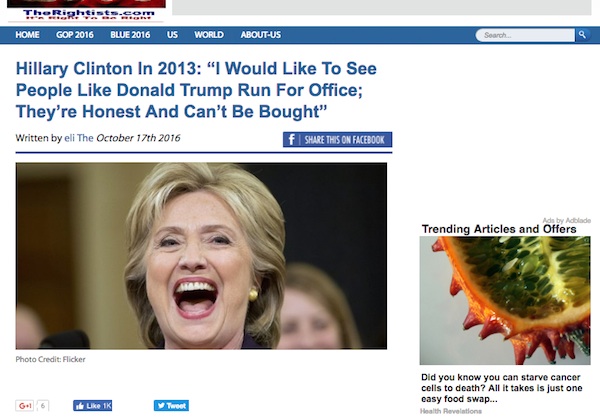Open the GOP 2016 section

(75, 35)
